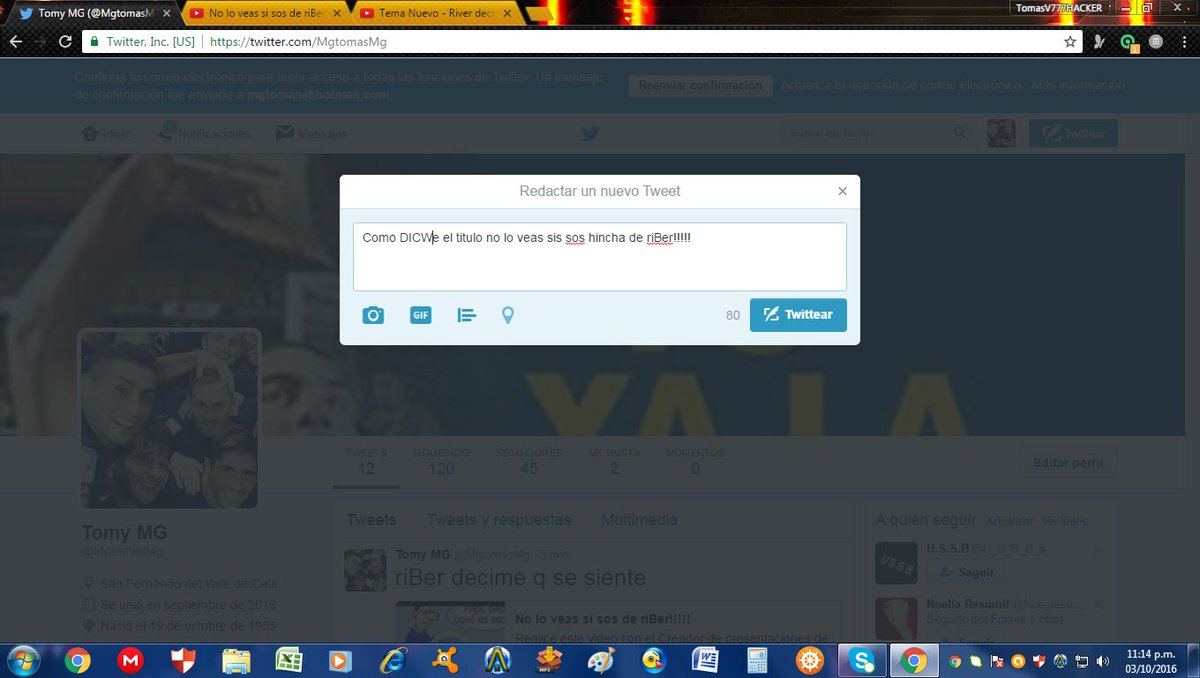View the Siguiendo 120 count
The width and height of the screenshot is (1200, 678).
click(440, 462)
